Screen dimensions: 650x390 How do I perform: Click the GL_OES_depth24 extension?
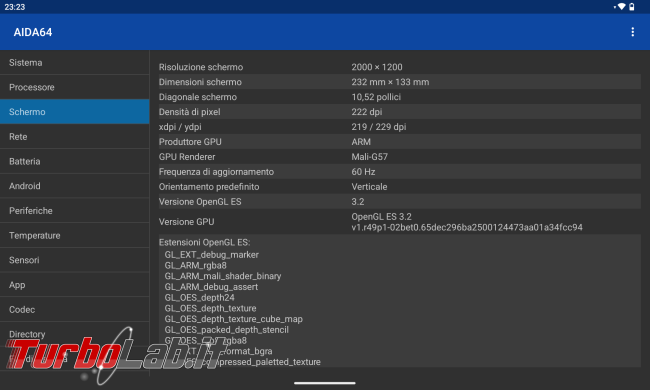[x=199, y=298]
